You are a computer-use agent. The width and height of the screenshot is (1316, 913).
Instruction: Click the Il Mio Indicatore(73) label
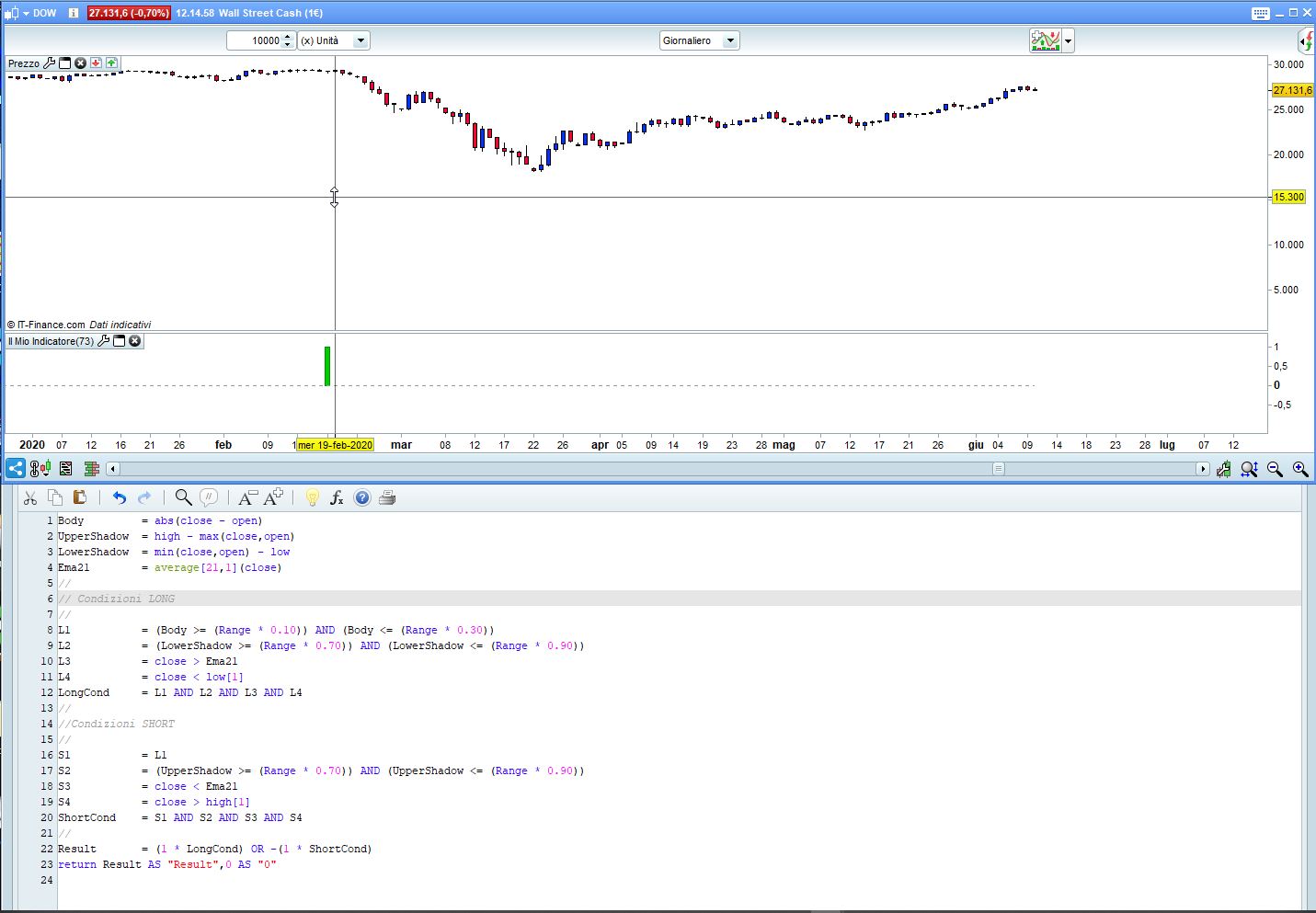(51, 341)
